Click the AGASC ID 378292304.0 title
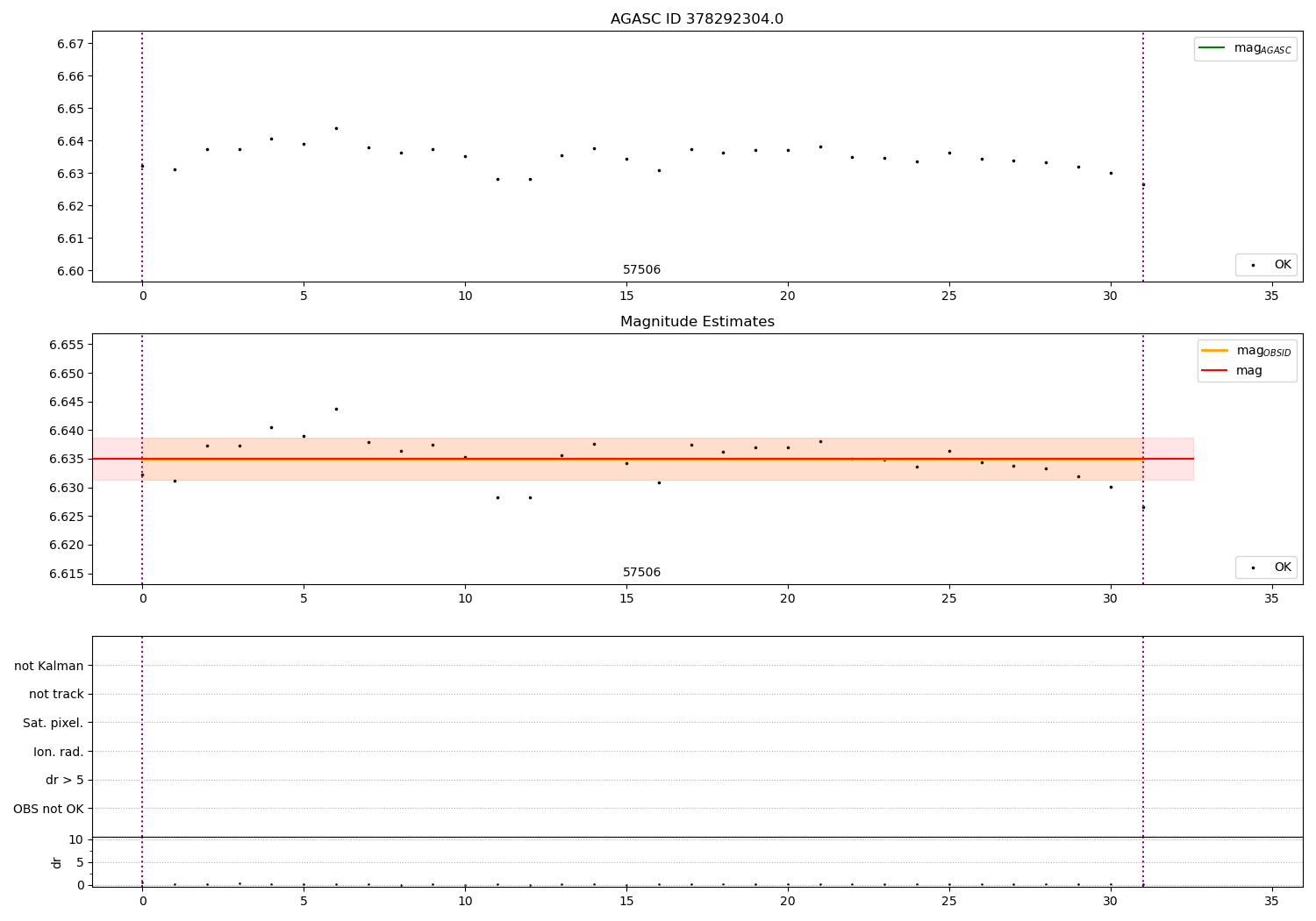This screenshot has width=1316, height=921. (697, 19)
